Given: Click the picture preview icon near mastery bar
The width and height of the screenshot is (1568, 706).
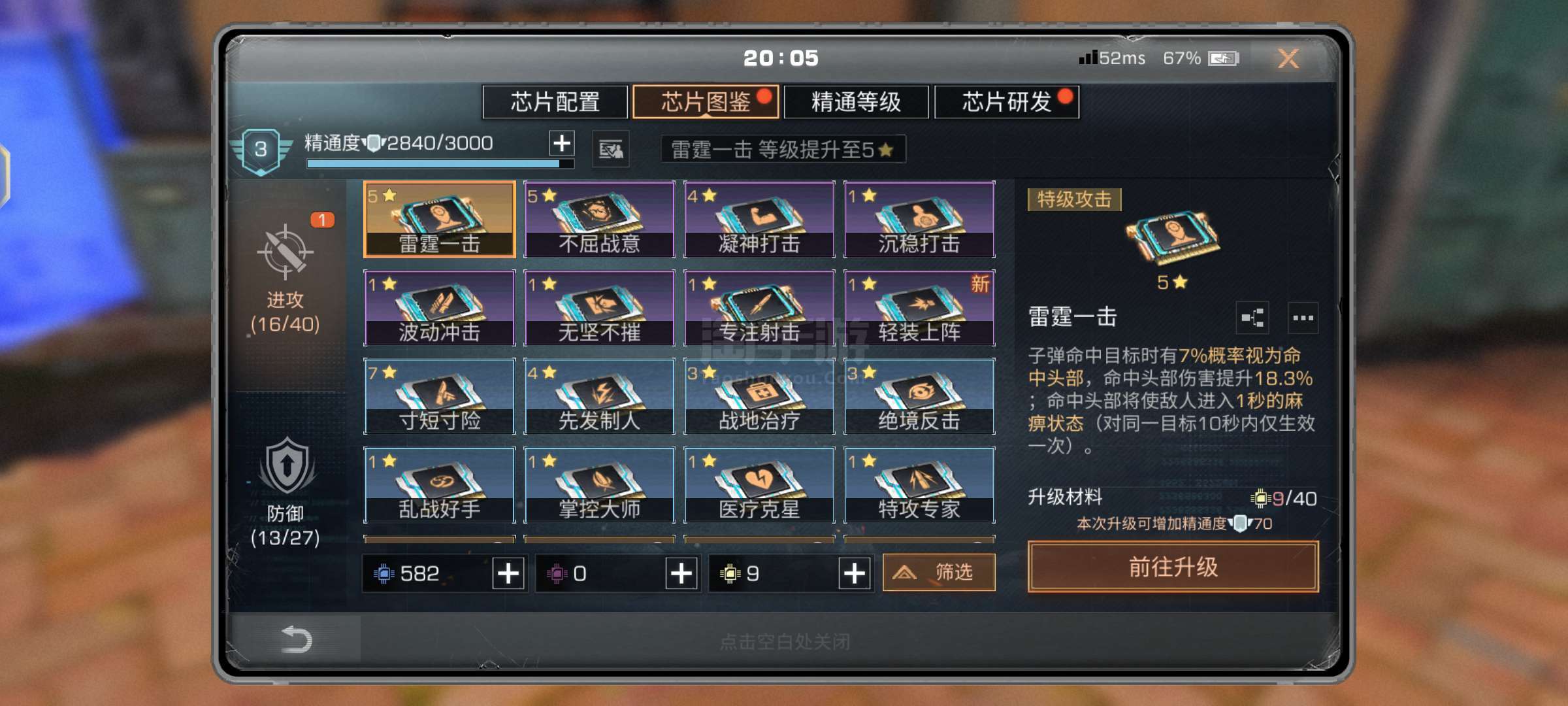Looking at the screenshot, I should click(611, 150).
